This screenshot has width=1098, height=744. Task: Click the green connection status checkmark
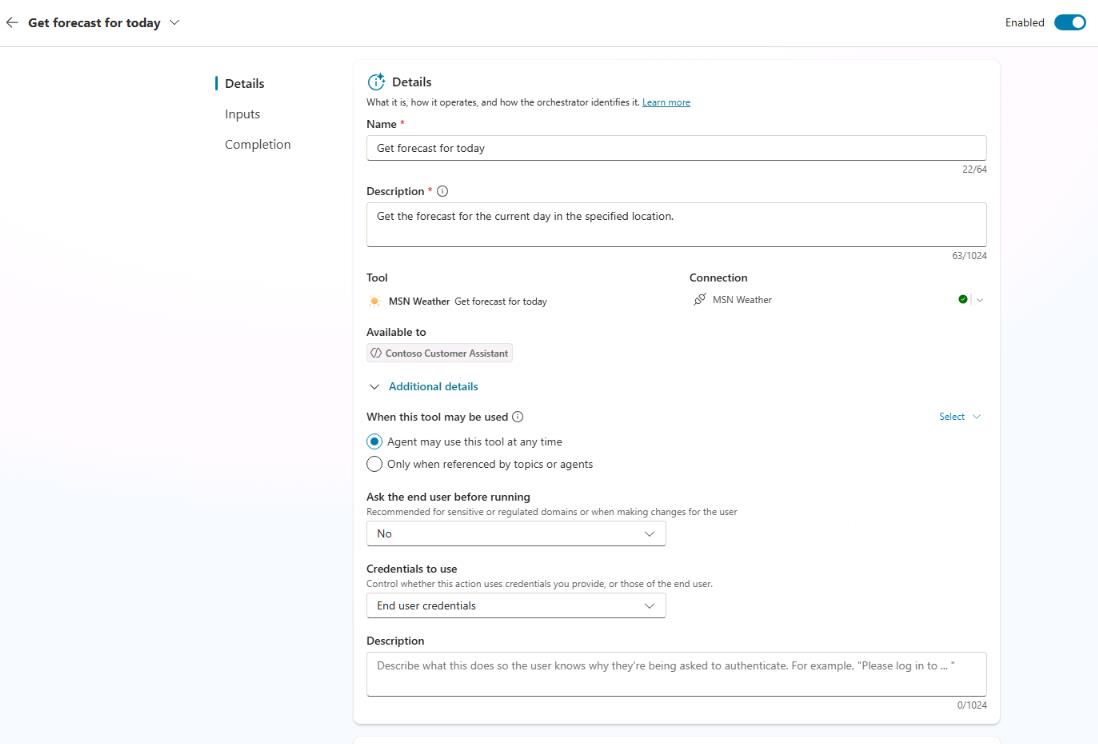coord(962,299)
